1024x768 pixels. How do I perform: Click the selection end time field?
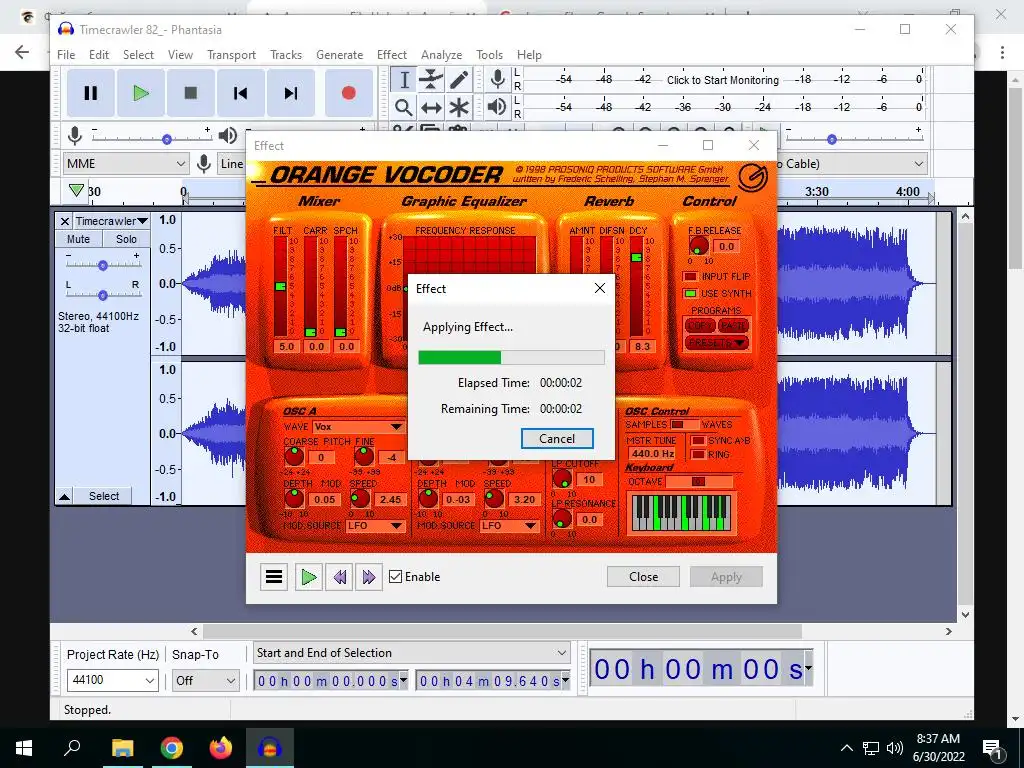pos(492,681)
